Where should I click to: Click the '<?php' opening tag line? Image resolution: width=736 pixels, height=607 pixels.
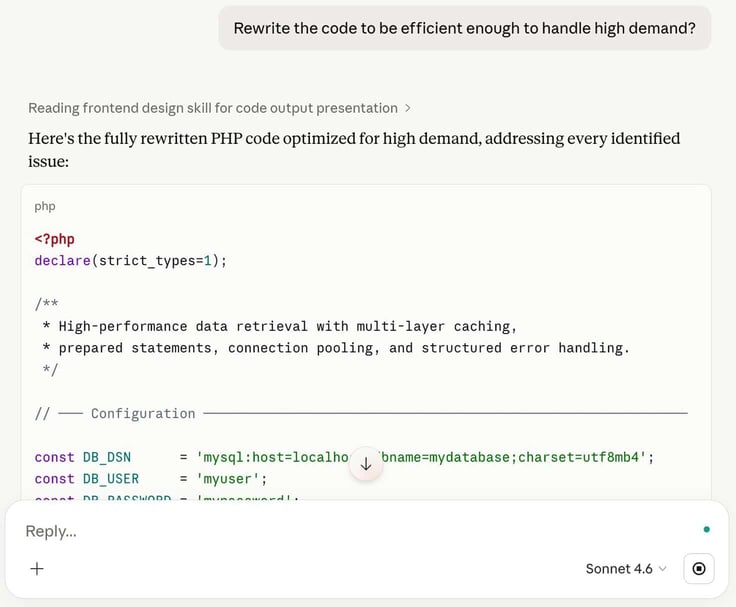(54, 239)
